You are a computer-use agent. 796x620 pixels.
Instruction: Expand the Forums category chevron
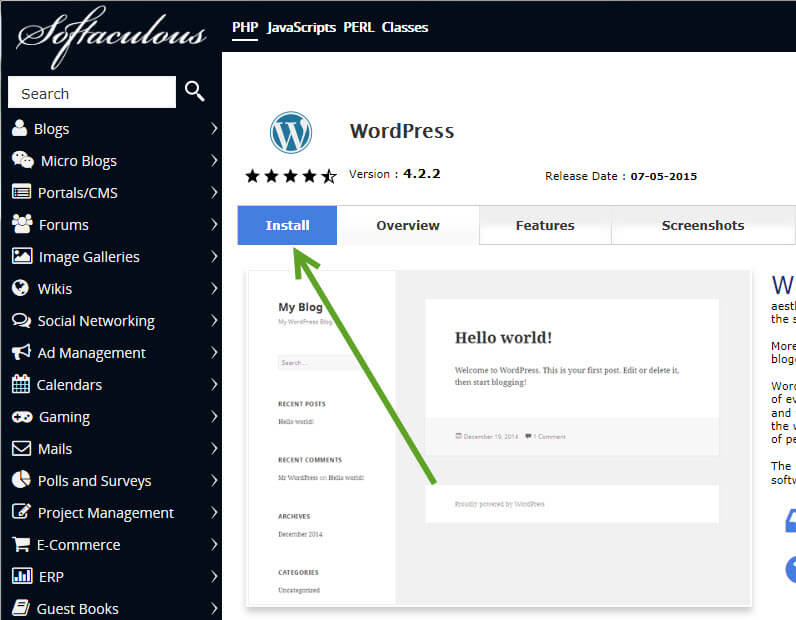(214, 224)
